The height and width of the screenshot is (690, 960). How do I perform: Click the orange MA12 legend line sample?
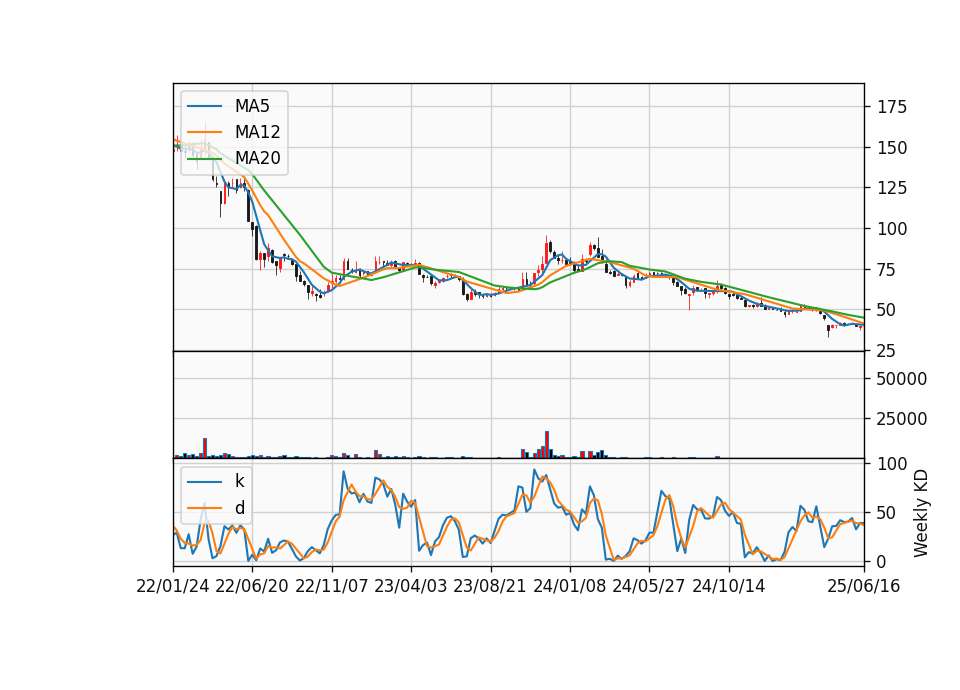[204, 132]
